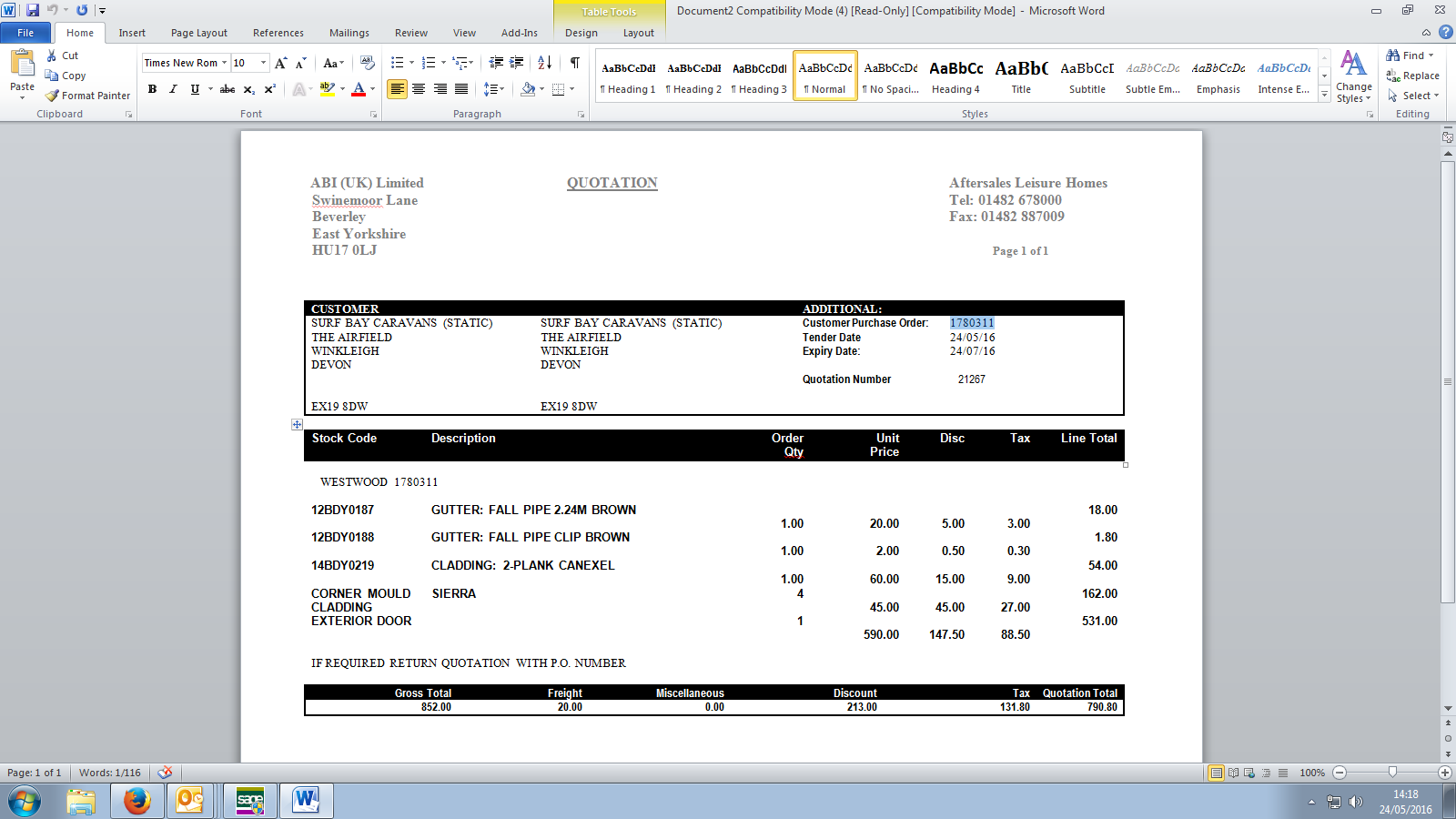Click the table move handle beside Stock Code
This screenshot has width=1456, height=819.
pos(297,425)
